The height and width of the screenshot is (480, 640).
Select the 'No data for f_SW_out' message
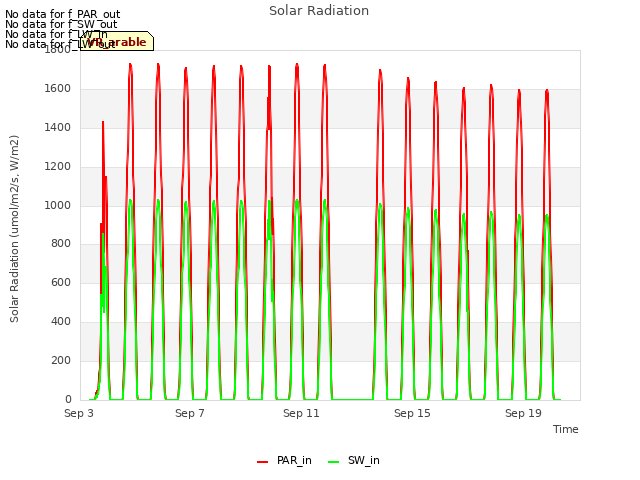click(61, 24)
